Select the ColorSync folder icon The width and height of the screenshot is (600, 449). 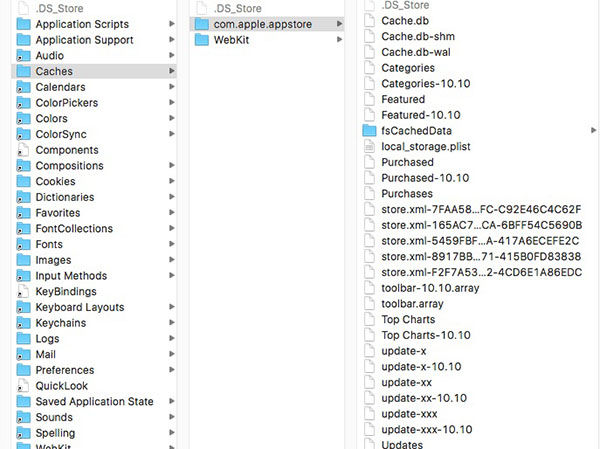click(24, 134)
